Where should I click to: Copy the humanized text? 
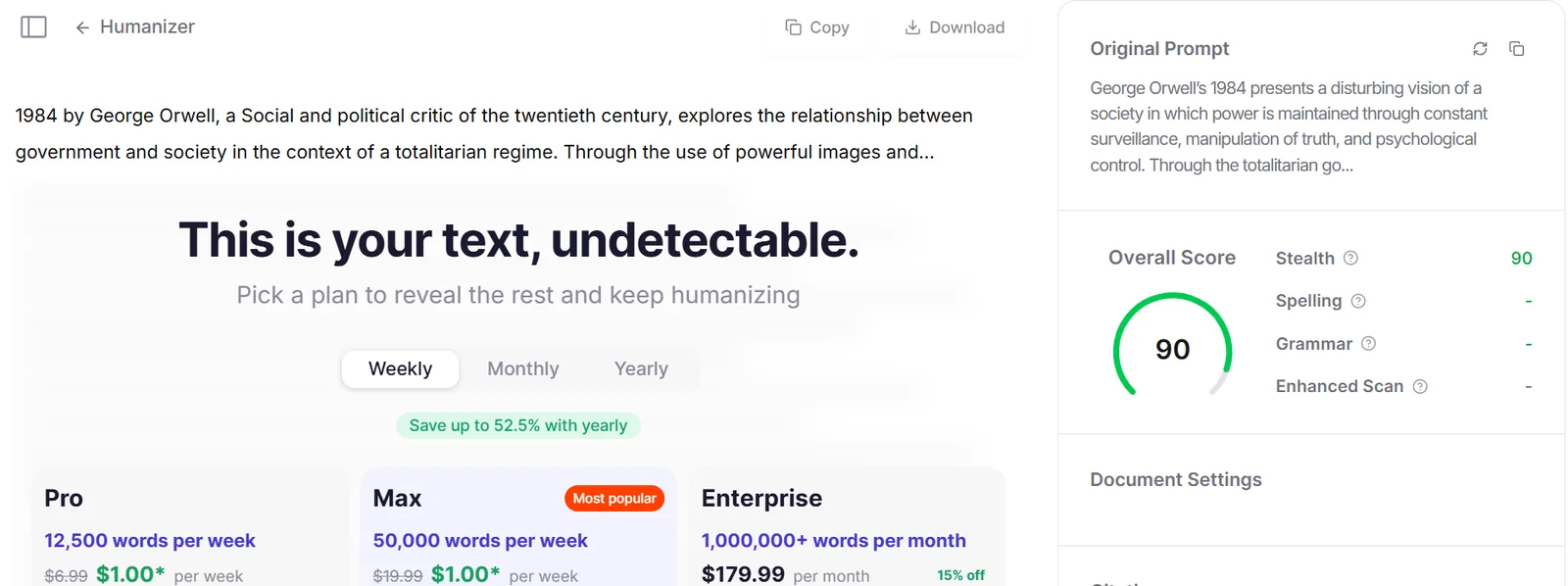817,27
